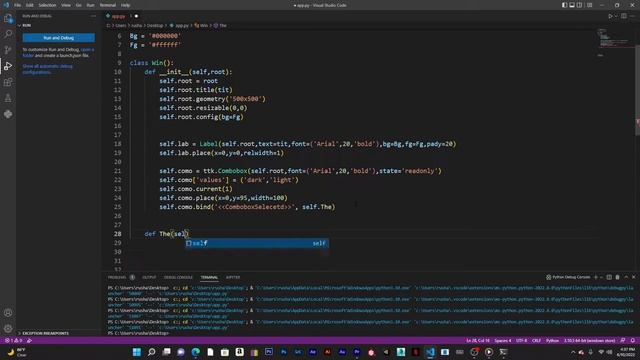Image resolution: width=640 pixels, height=360 pixels.
Task: Switch to the Debug Console tab
Action: (178, 277)
